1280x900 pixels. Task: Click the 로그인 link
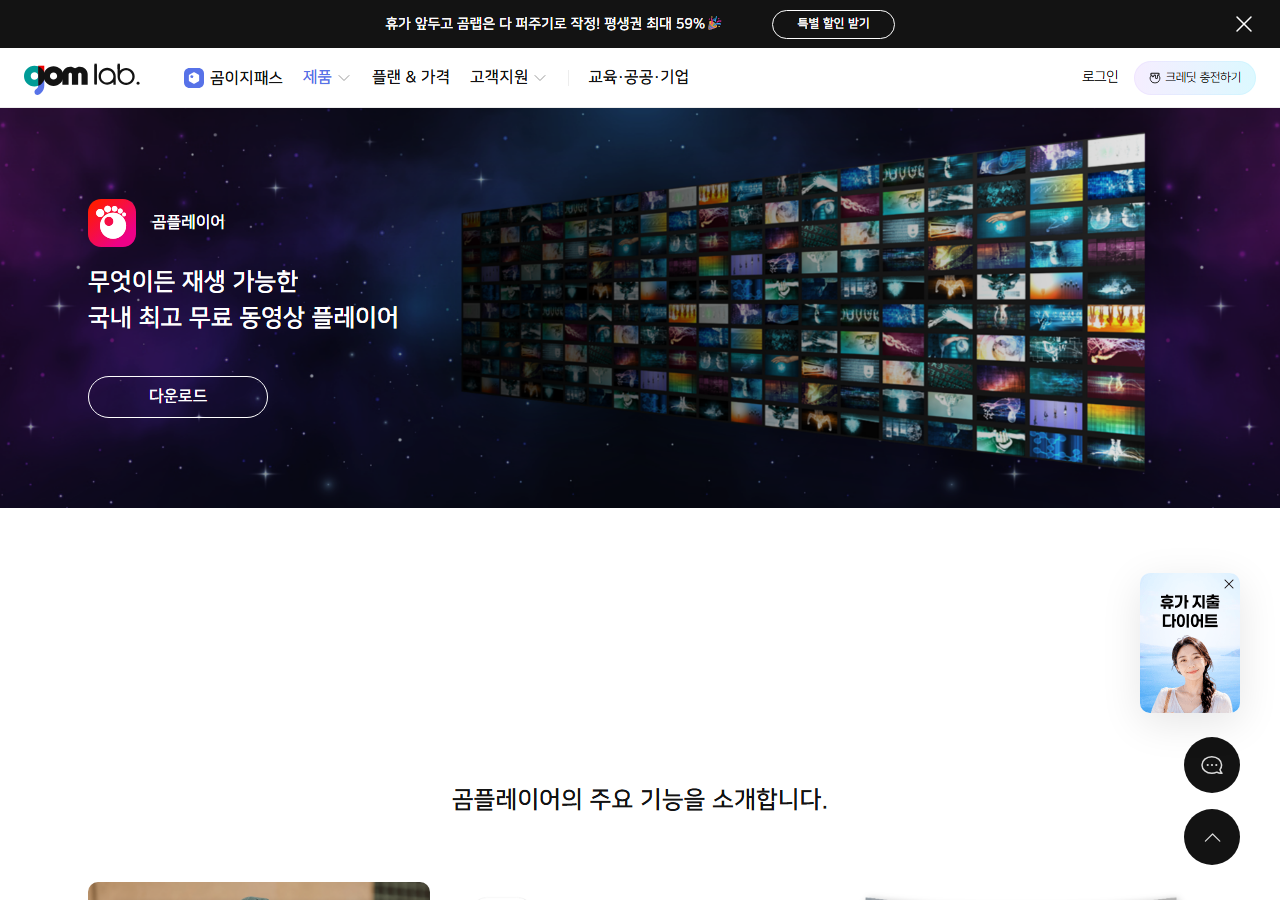(x=1100, y=77)
